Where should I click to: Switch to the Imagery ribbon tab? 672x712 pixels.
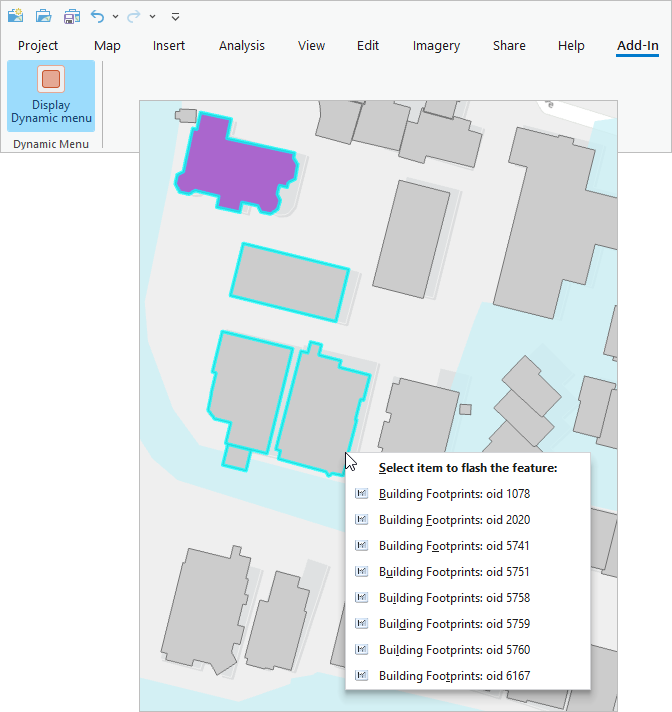click(436, 46)
